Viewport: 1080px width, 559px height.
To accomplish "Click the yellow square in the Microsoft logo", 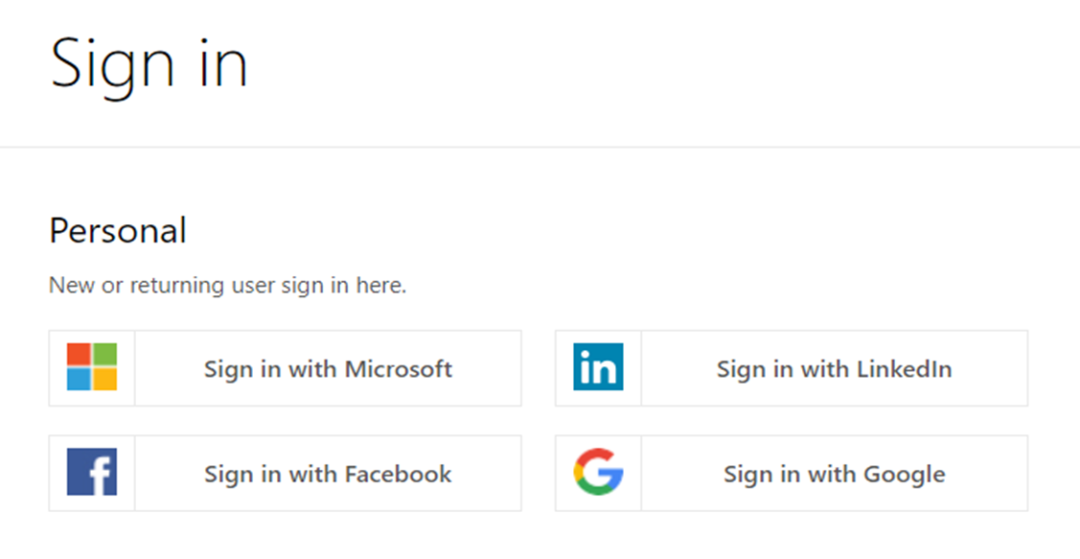I will pyautogui.click(x=105, y=380).
